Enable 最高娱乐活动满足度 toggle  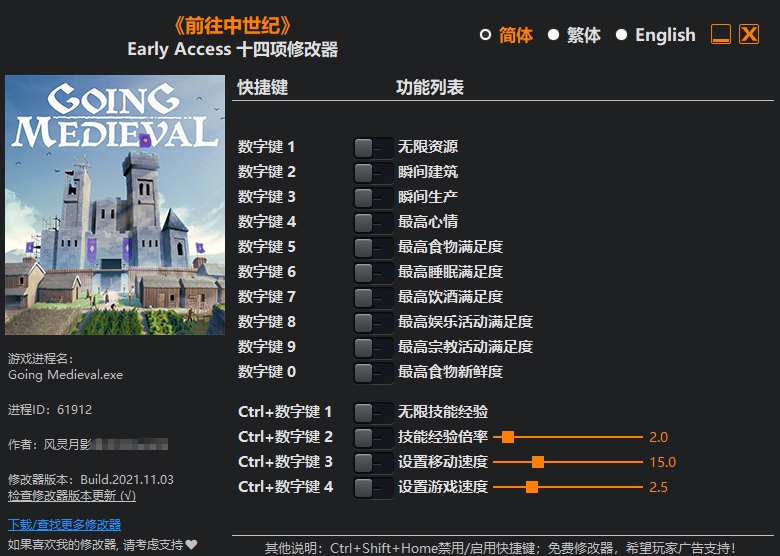pos(373,322)
